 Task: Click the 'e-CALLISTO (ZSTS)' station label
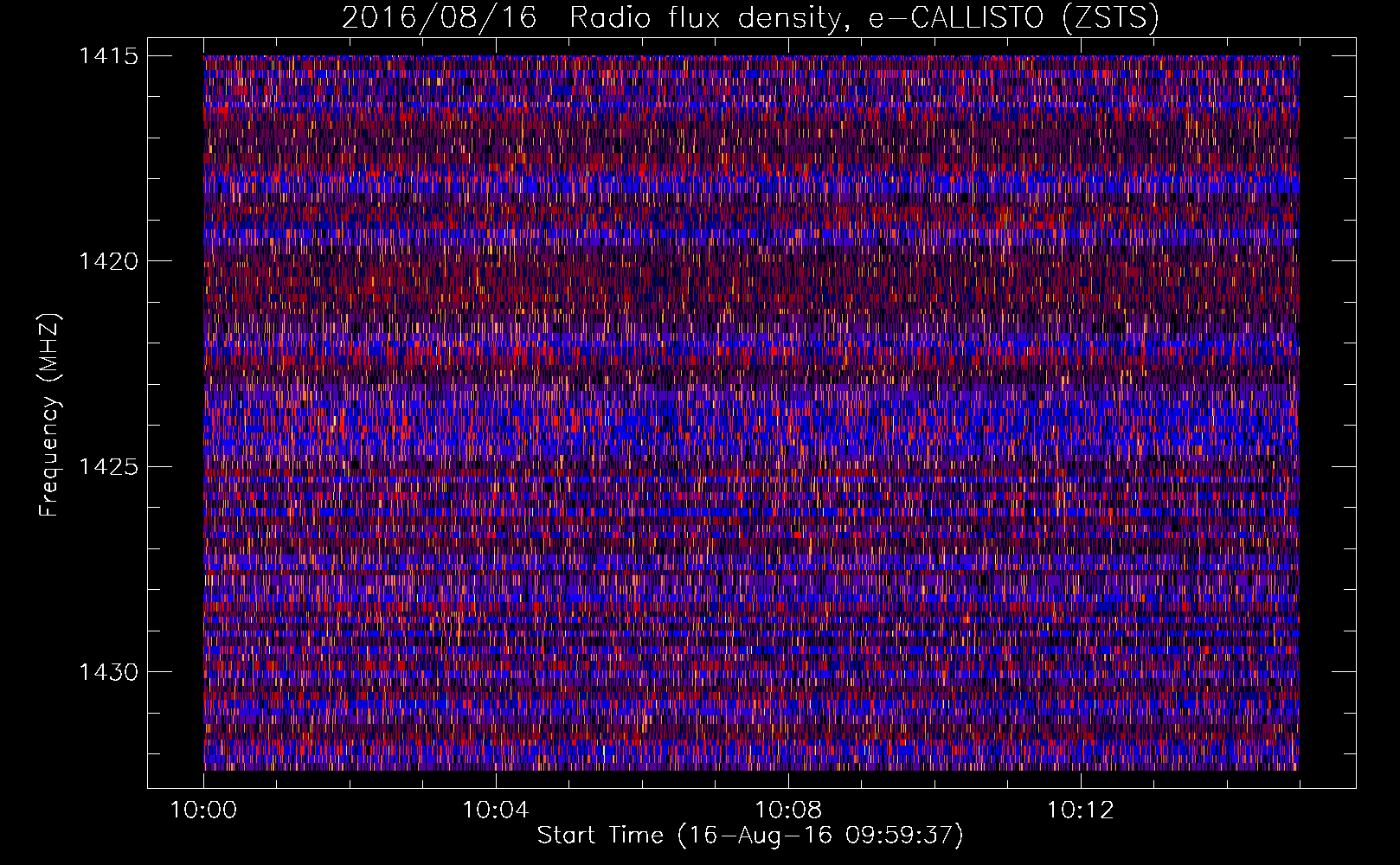(x=1014, y=18)
